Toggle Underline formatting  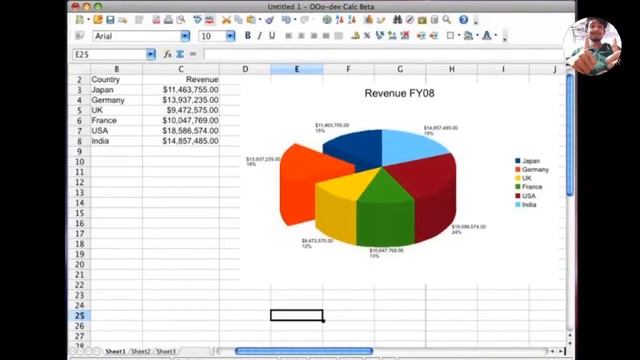pos(272,36)
